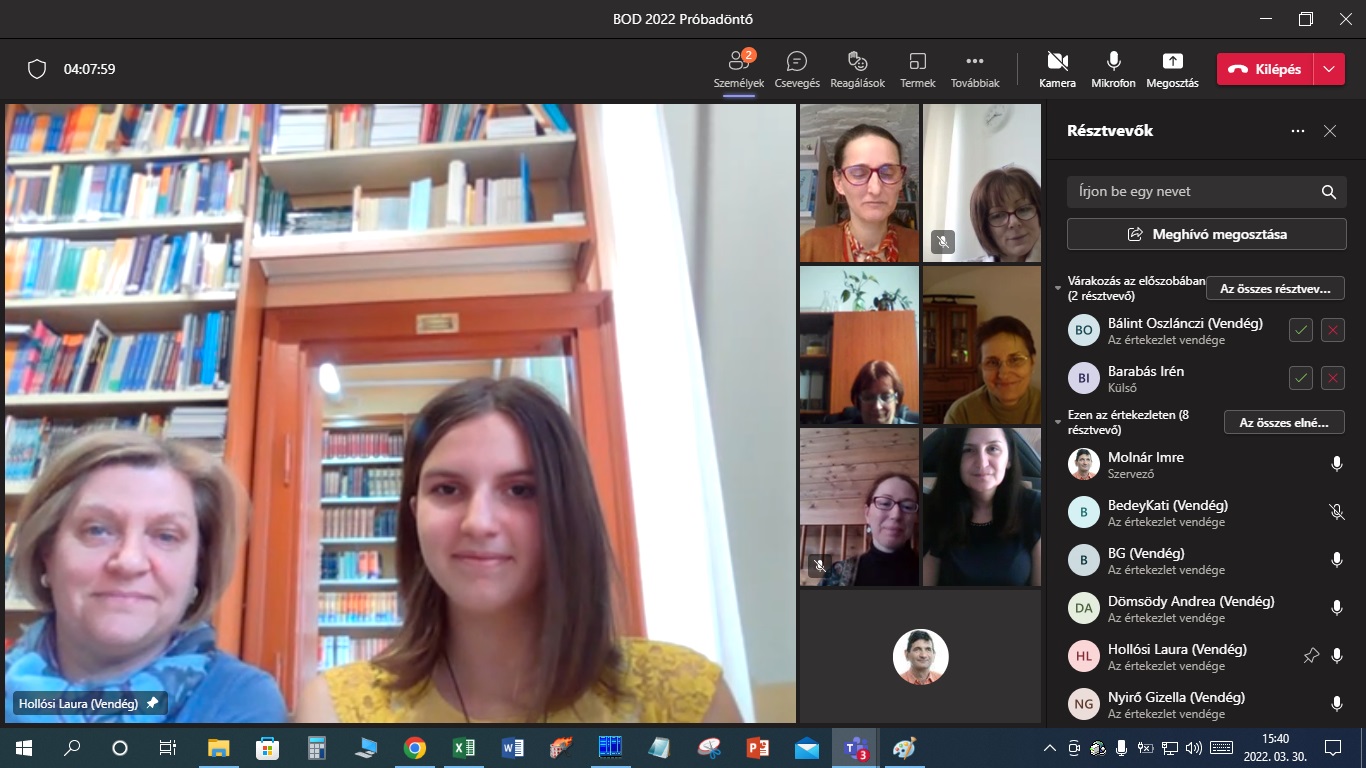Start sharing with the Megosztás button
The image size is (1366, 768).
(x=1172, y=69)
